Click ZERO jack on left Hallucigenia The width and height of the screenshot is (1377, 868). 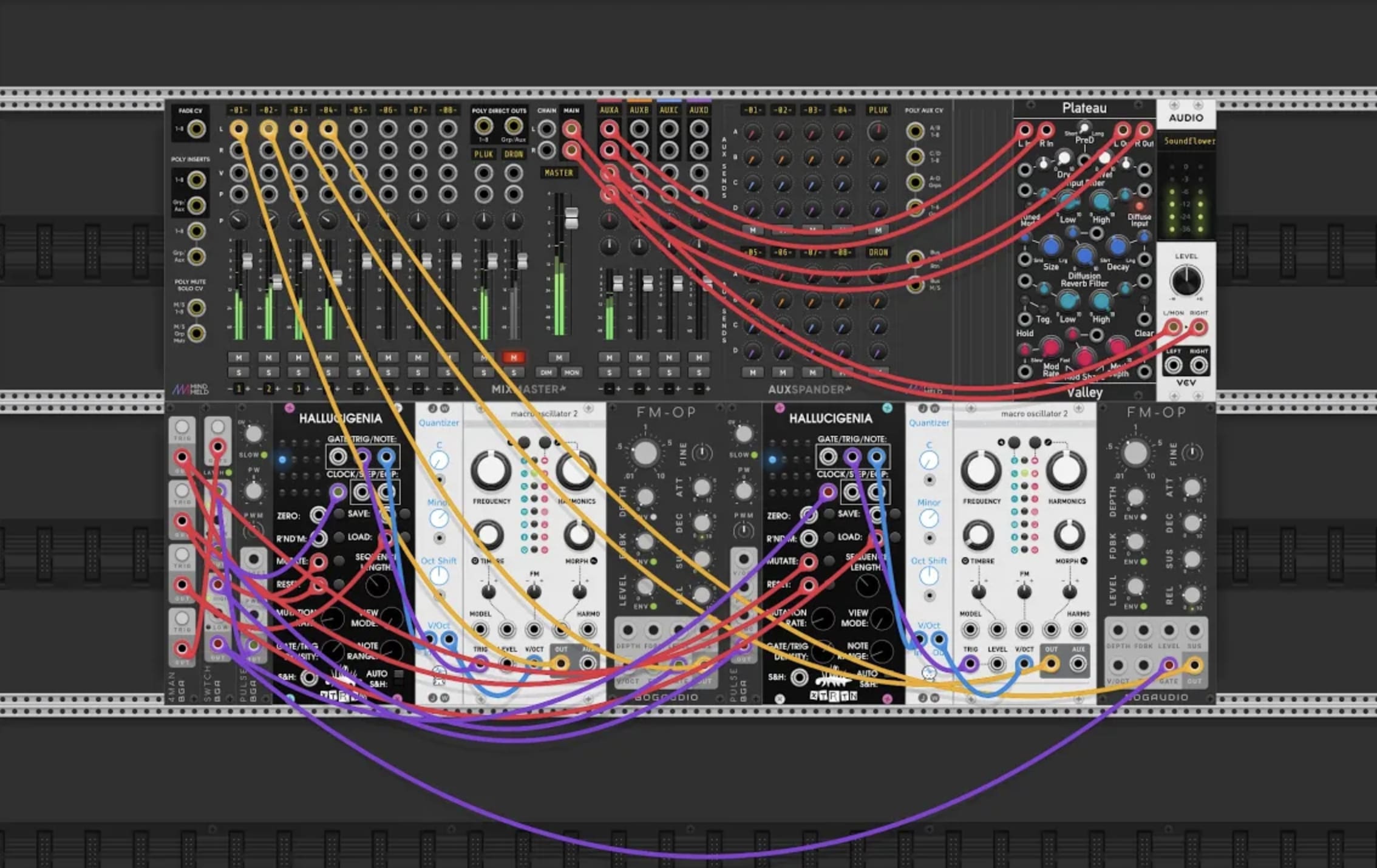tap(318, 515)
